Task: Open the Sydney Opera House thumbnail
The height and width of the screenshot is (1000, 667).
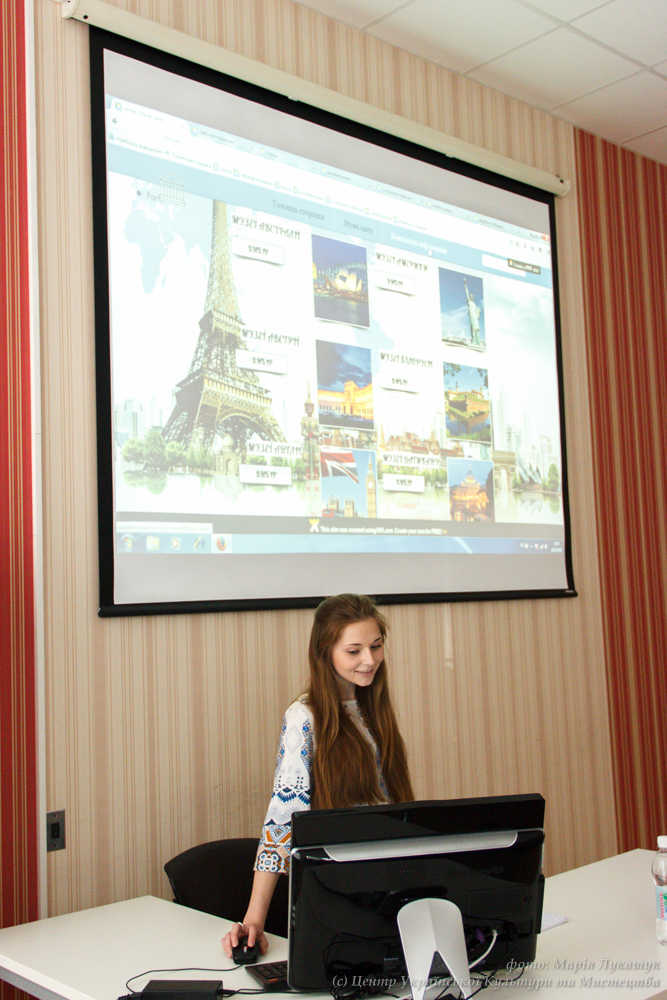Action: pos(340,280)
